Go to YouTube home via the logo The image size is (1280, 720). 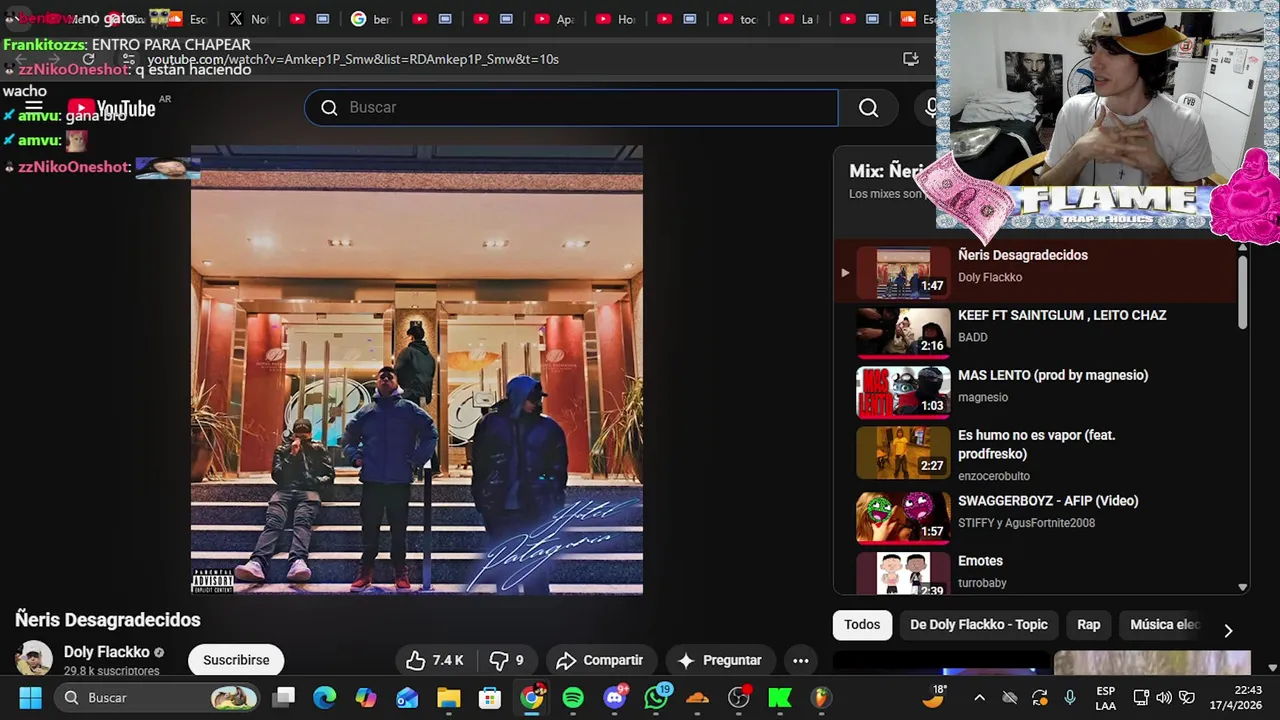tap(111, 108)
